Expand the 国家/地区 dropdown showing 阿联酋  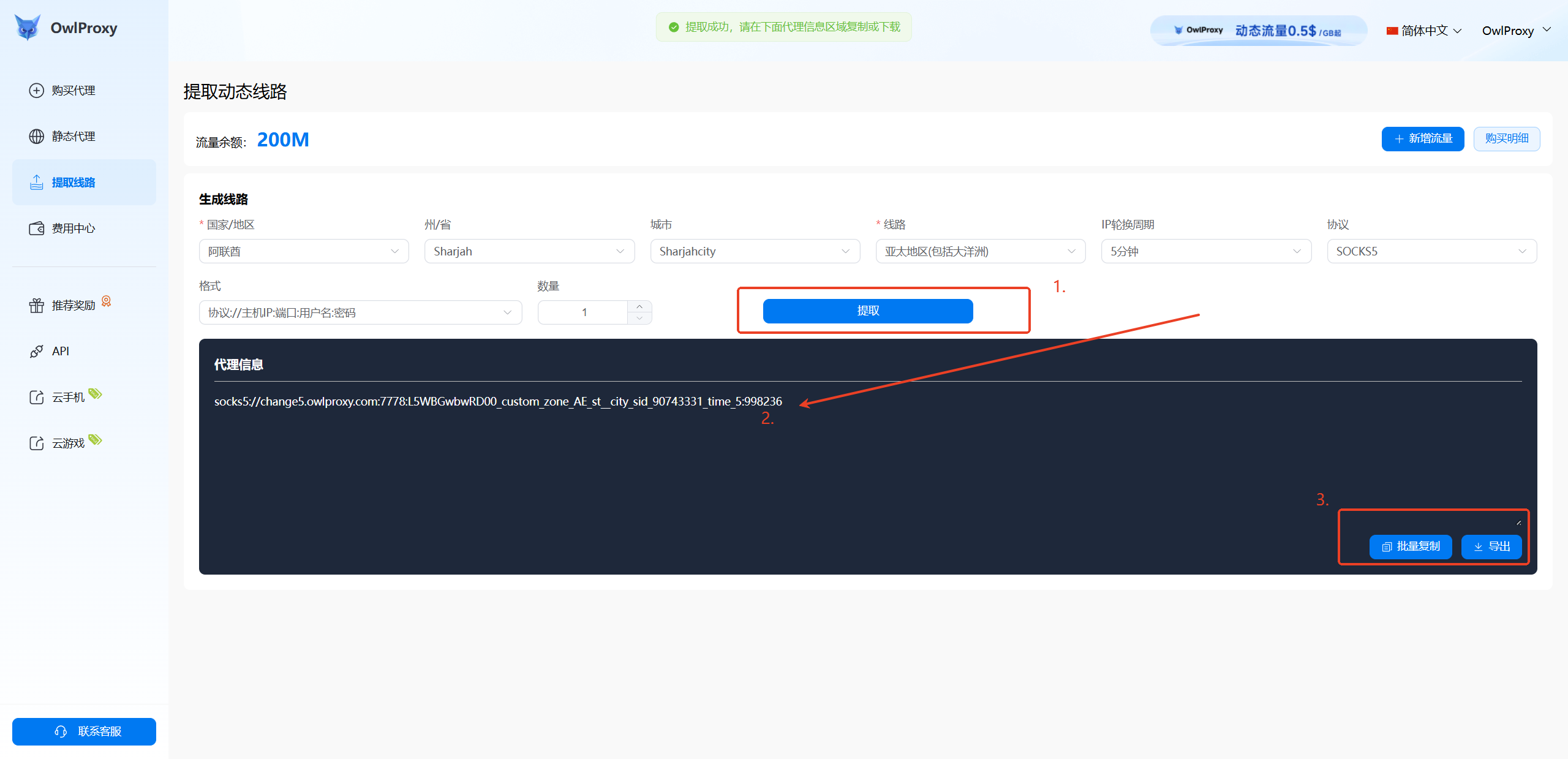304,251
